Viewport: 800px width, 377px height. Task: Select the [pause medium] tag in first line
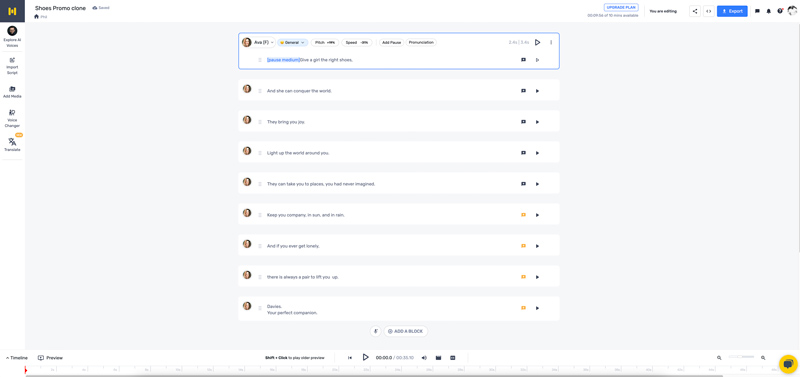[x=283, y=60]
